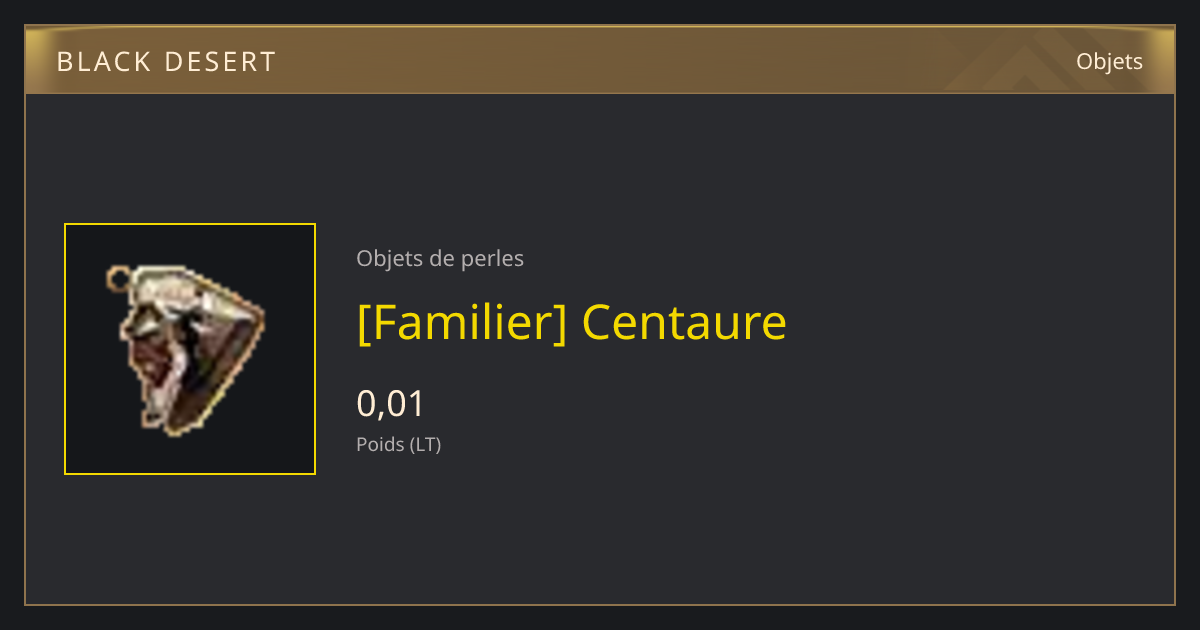This screenshot has width=1200, height=630.
Task: Click the Centaure pet item icon
Action: [x=187, y=348]
